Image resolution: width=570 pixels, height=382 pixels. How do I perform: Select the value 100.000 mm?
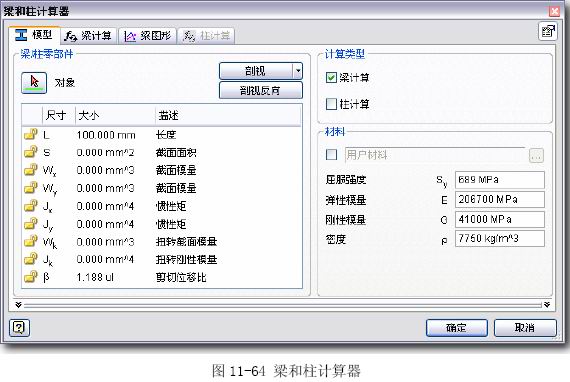tap(106, 135)
